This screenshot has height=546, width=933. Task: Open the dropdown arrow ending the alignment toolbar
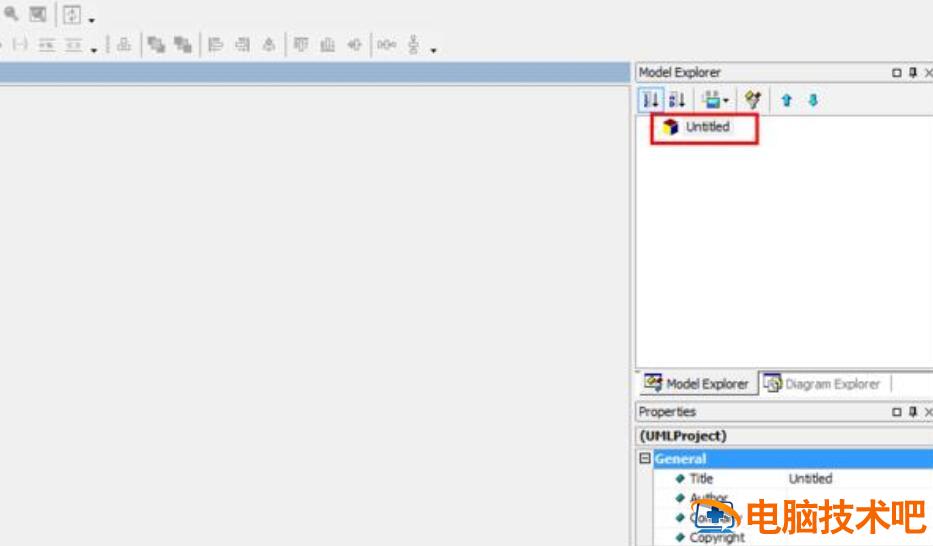click(434, 51)
